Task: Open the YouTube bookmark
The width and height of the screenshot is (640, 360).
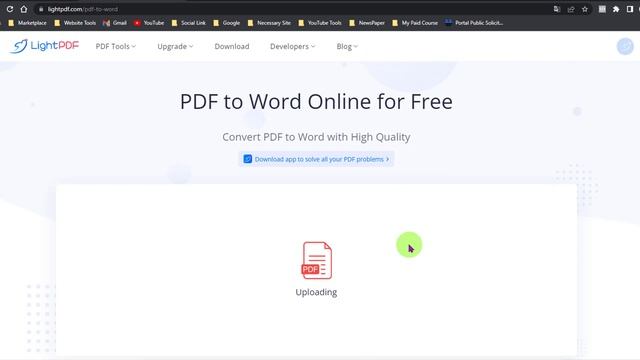Action: point(149,23)
